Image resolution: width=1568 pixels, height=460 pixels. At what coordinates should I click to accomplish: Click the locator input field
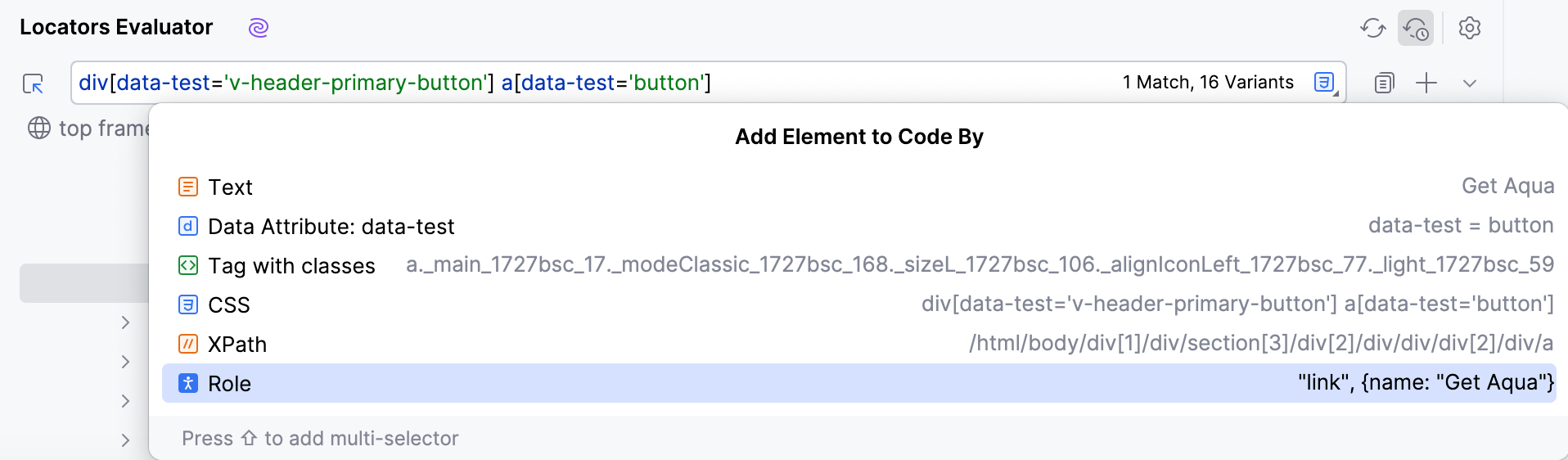pyautogui.click(x=573, y=83)
